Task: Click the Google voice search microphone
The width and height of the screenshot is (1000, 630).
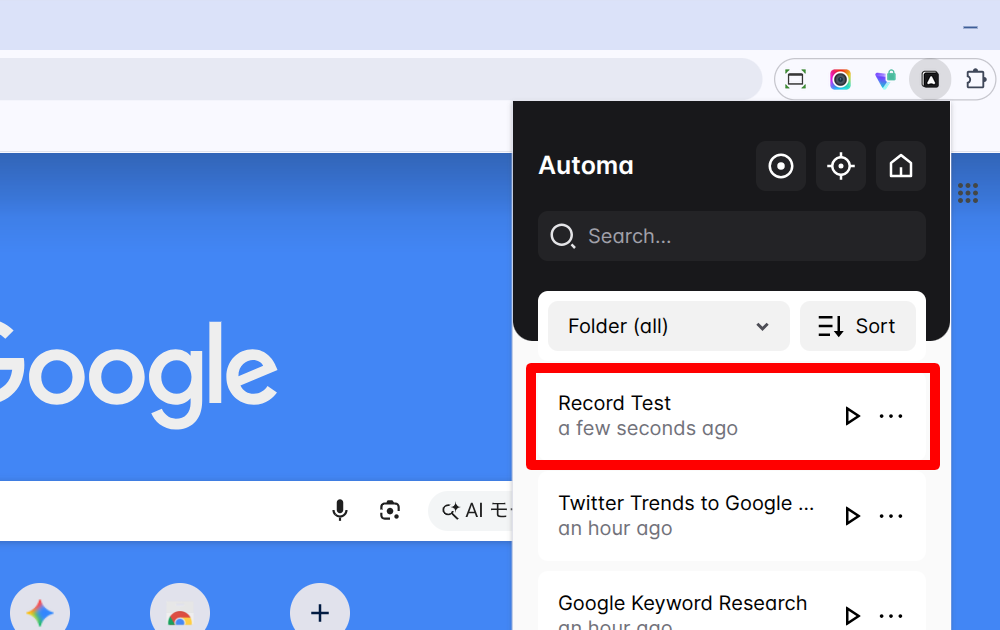Action: click(340, 510)
